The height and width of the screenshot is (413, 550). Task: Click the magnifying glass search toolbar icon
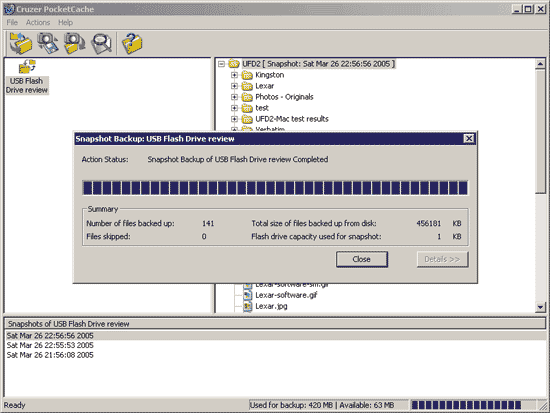coord(101,44)
